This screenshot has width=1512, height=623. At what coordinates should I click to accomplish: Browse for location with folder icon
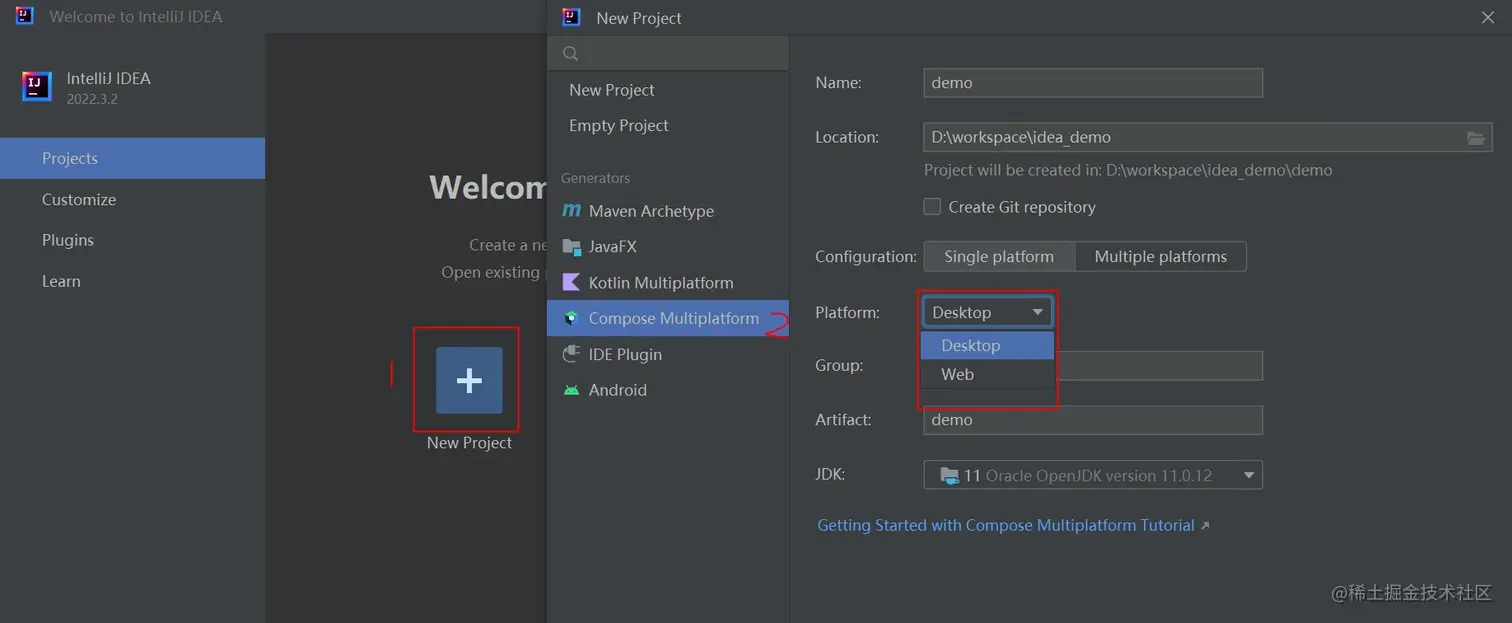(x=1476, y=138)
